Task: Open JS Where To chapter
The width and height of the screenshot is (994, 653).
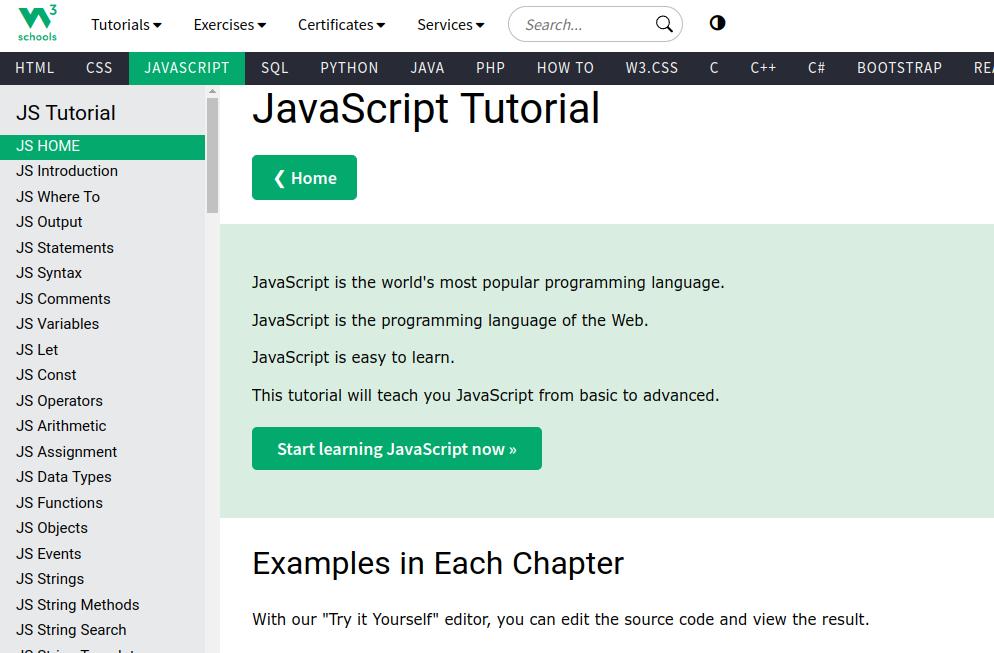Action: [x=102, y=197]
